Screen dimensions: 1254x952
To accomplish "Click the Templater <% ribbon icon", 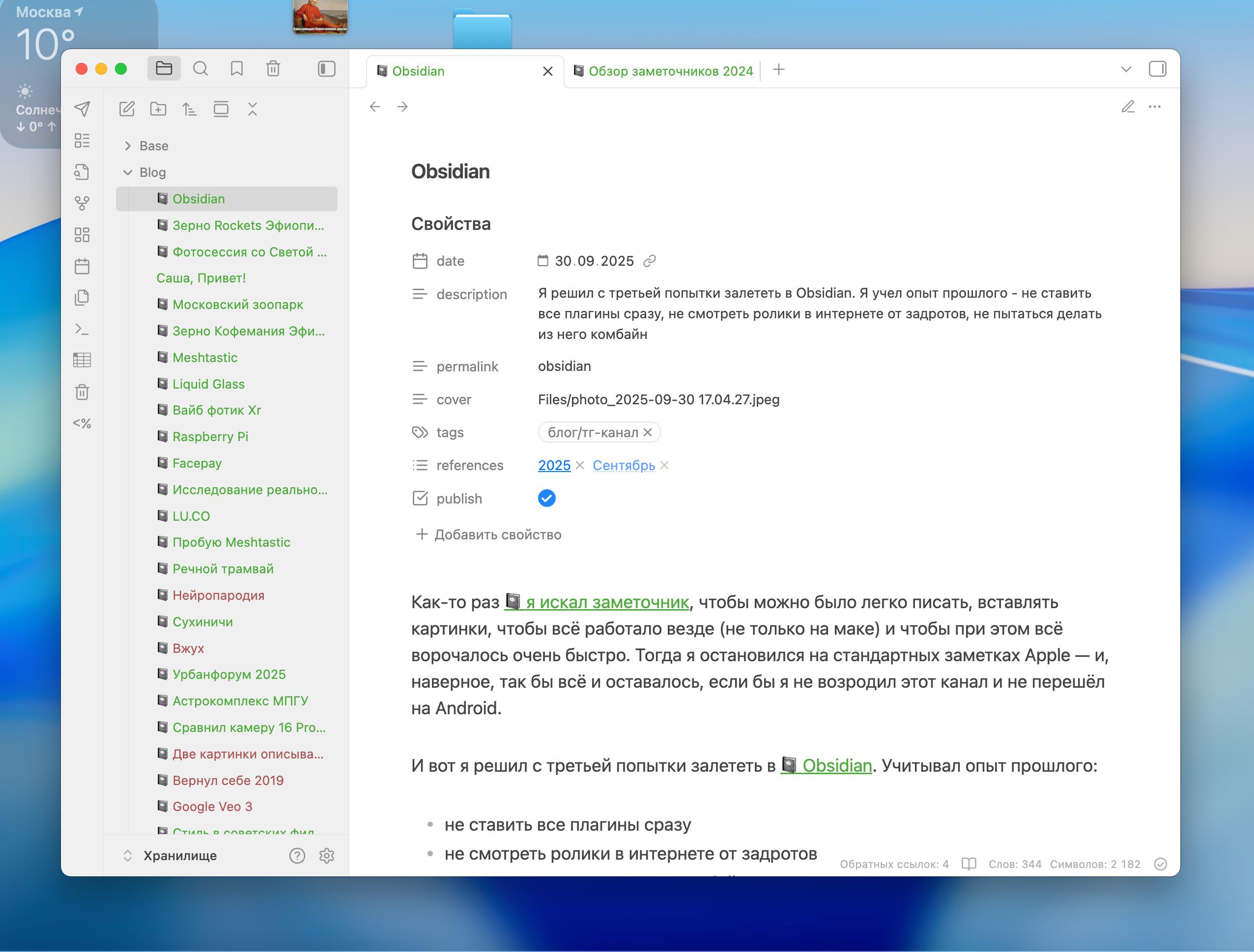I will [x=82, y=423].
